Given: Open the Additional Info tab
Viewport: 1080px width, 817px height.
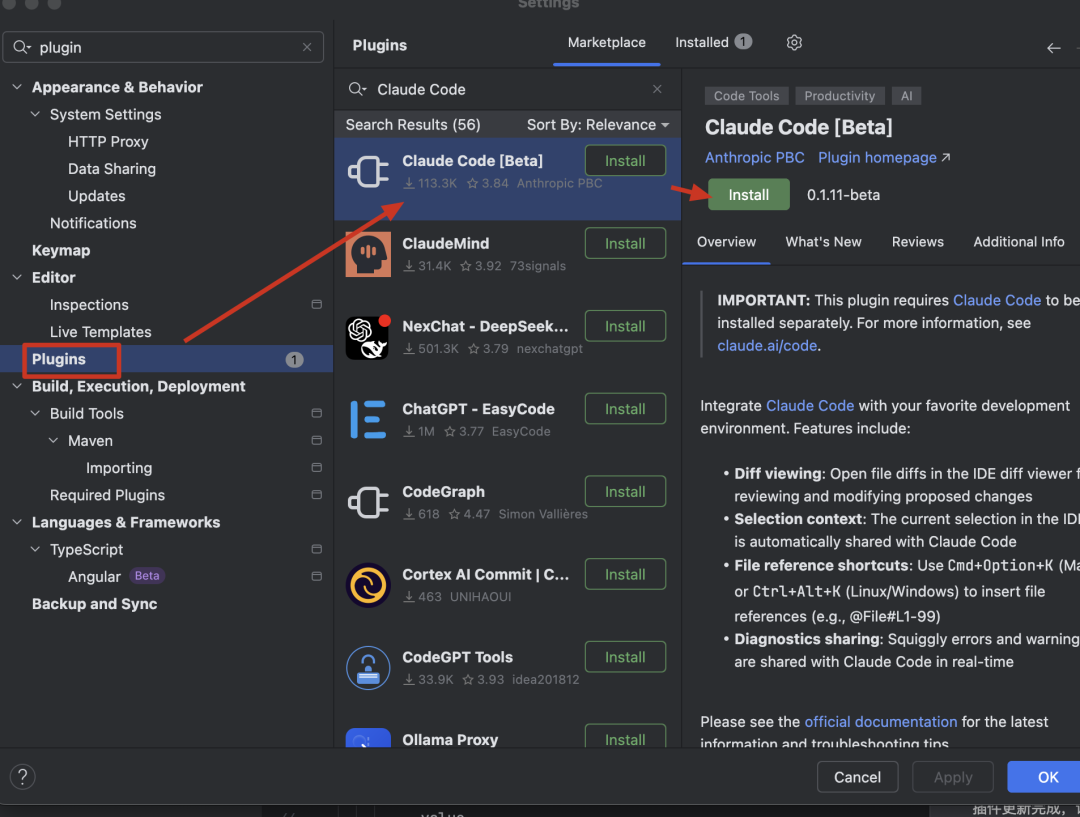Looking at the screenshot, I should [1019, 242].
